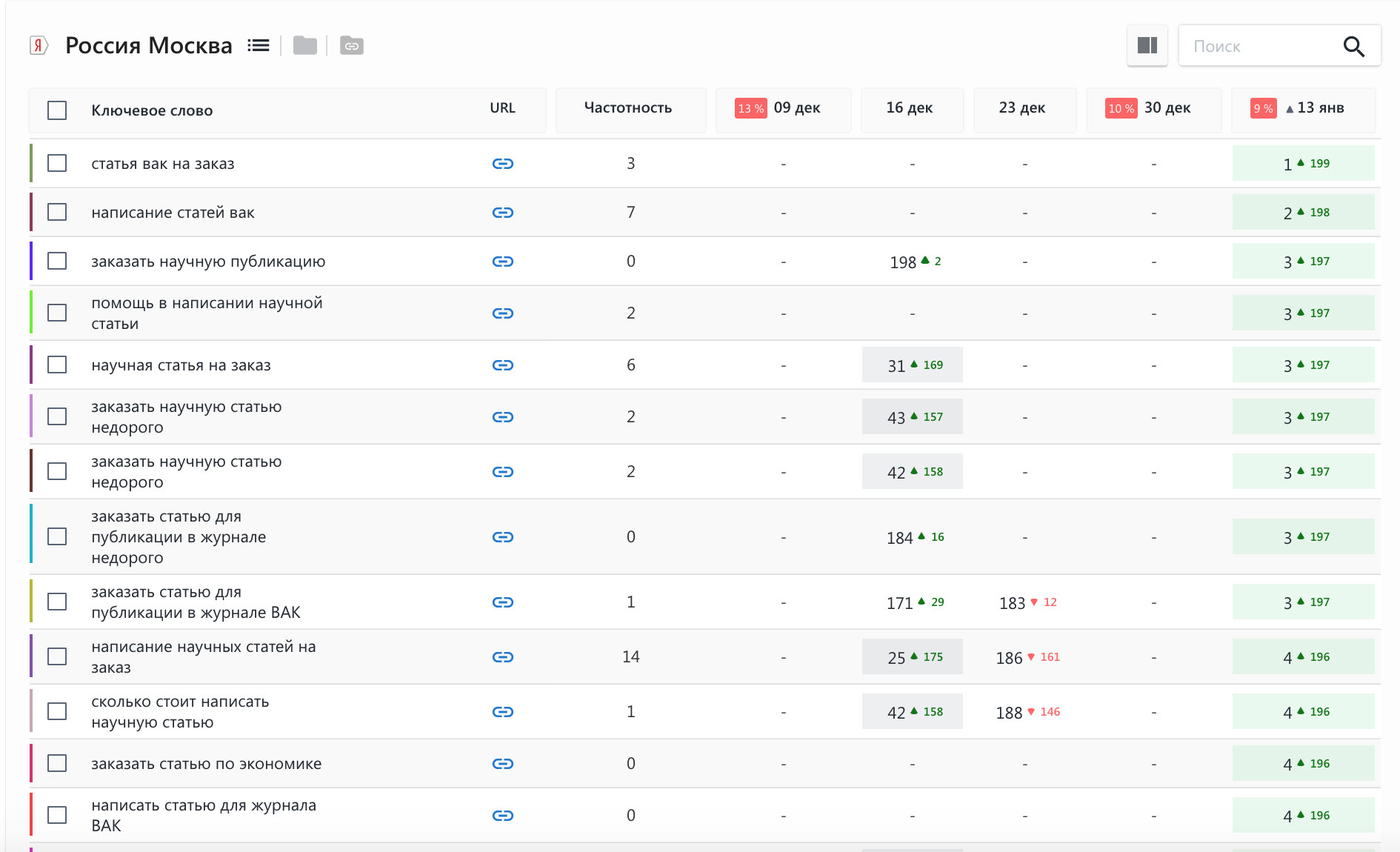Viewport: 1400px width, 852px height.
Task: Open URL link for заказать статью по экономике
Action: (503, 764)
